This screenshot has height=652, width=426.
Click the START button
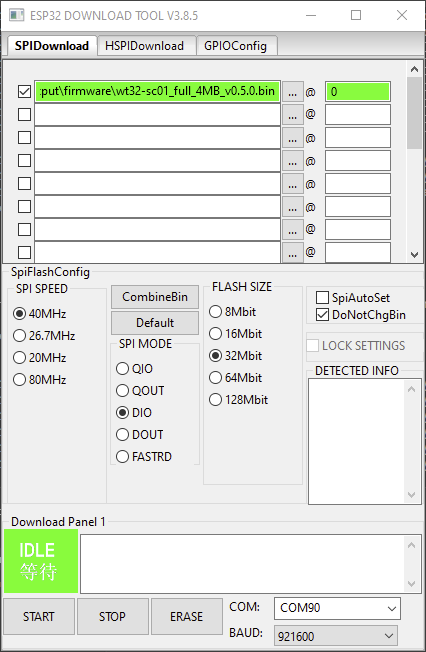(x=39, y=616)
